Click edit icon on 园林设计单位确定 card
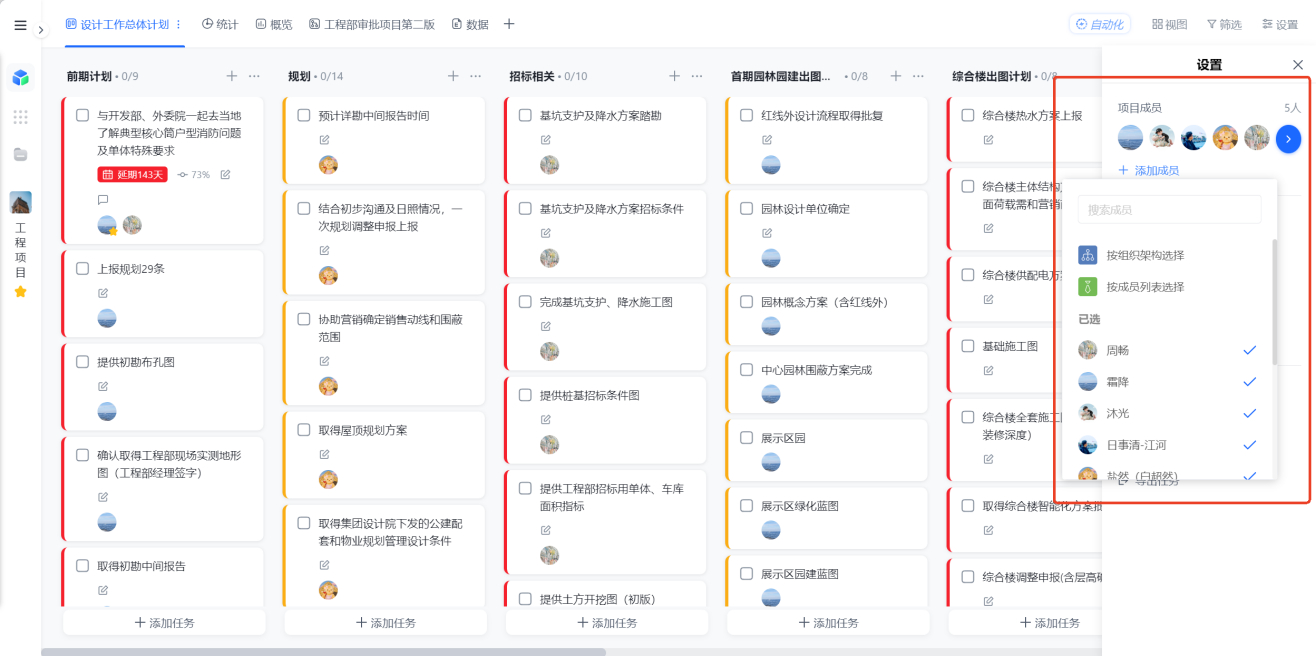This screenshot has width=1316, height=656. [767, 233]
